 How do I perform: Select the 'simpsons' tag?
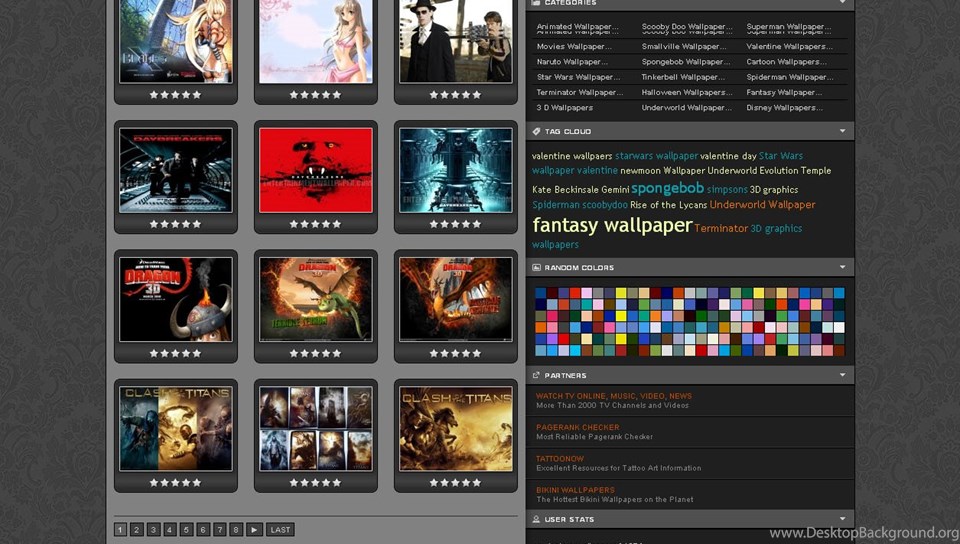coord(727,190)
